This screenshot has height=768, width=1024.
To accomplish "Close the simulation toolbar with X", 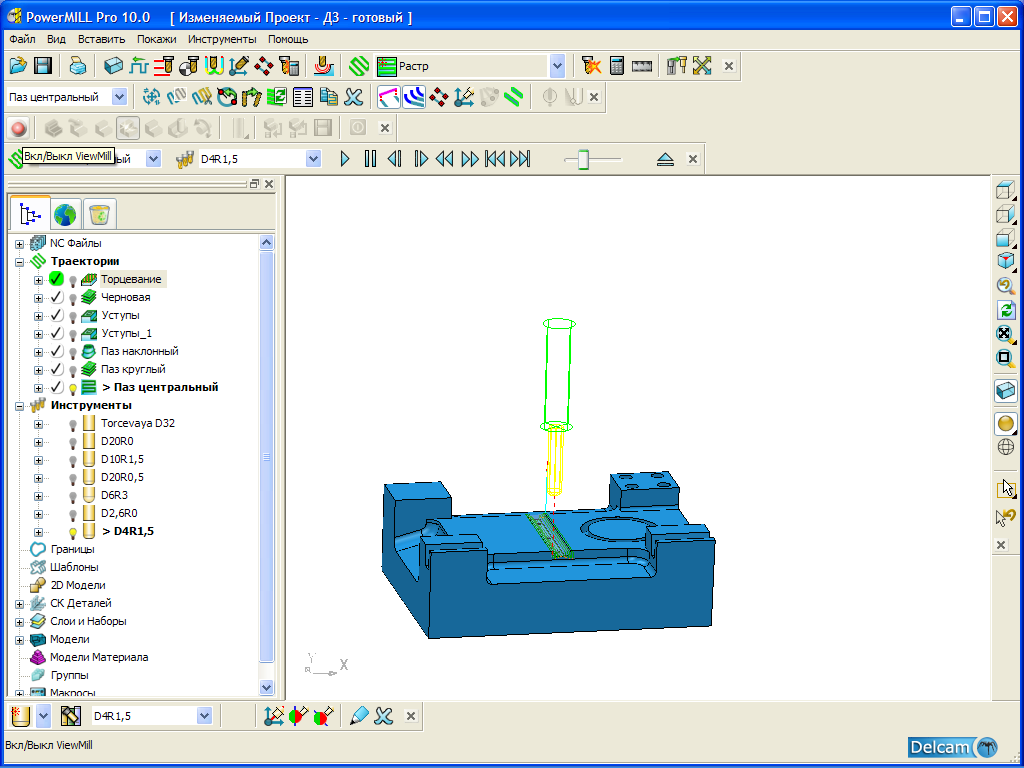I will 693,159.
